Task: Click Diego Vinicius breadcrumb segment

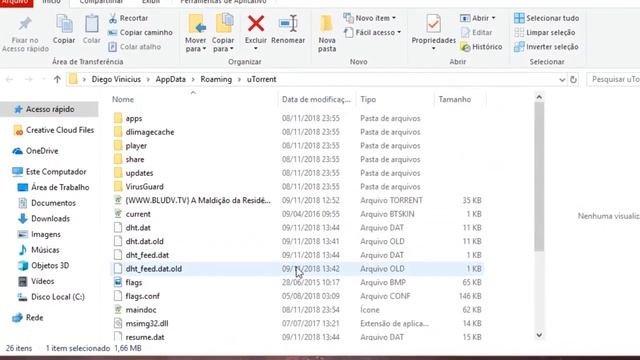Action: (x=116, y=79)
